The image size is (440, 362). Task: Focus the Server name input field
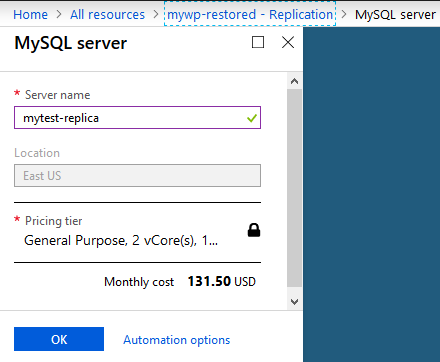(x=137, y=118)
